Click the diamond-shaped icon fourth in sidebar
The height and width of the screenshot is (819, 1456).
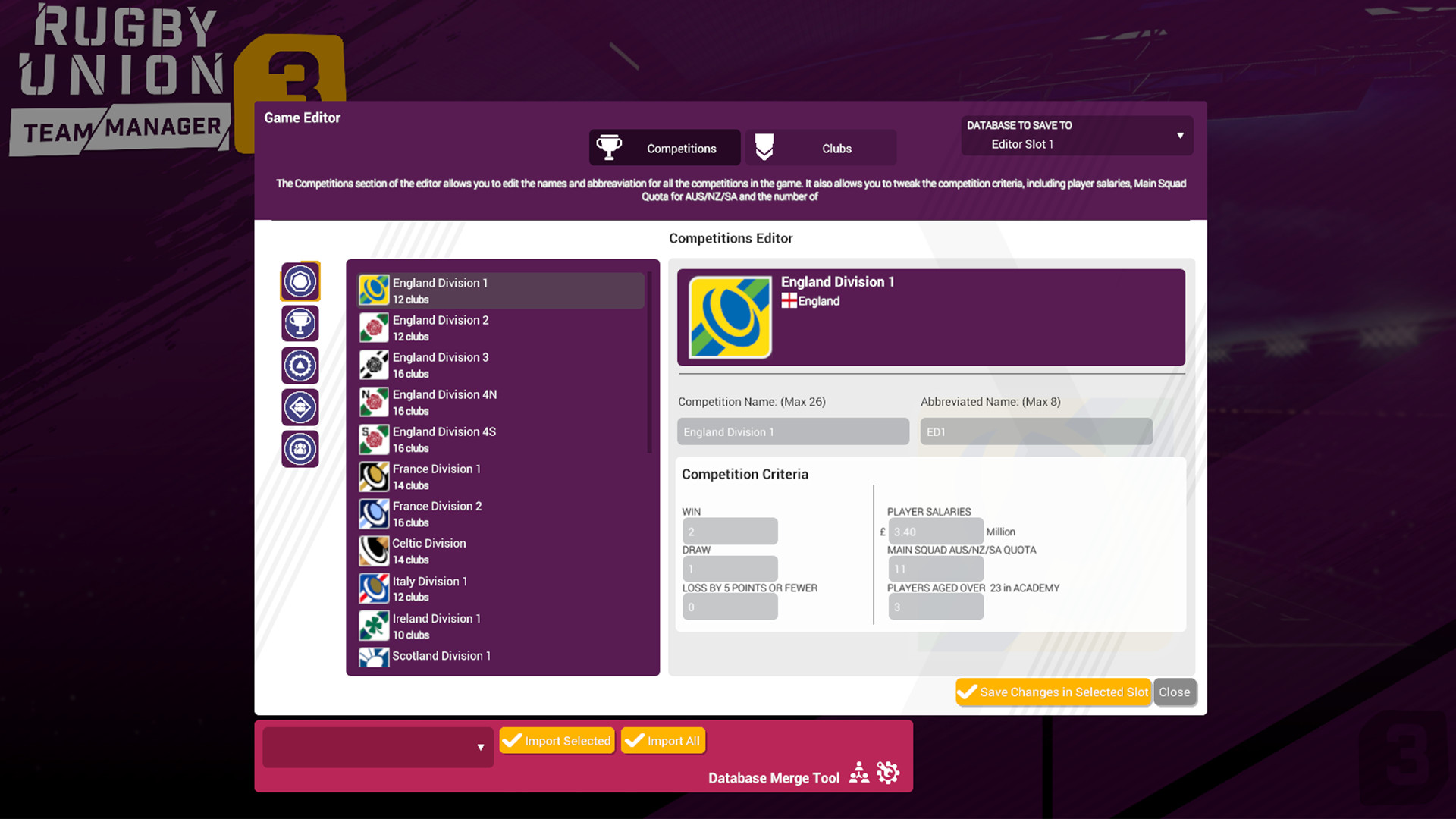click(x=299, y=406)
